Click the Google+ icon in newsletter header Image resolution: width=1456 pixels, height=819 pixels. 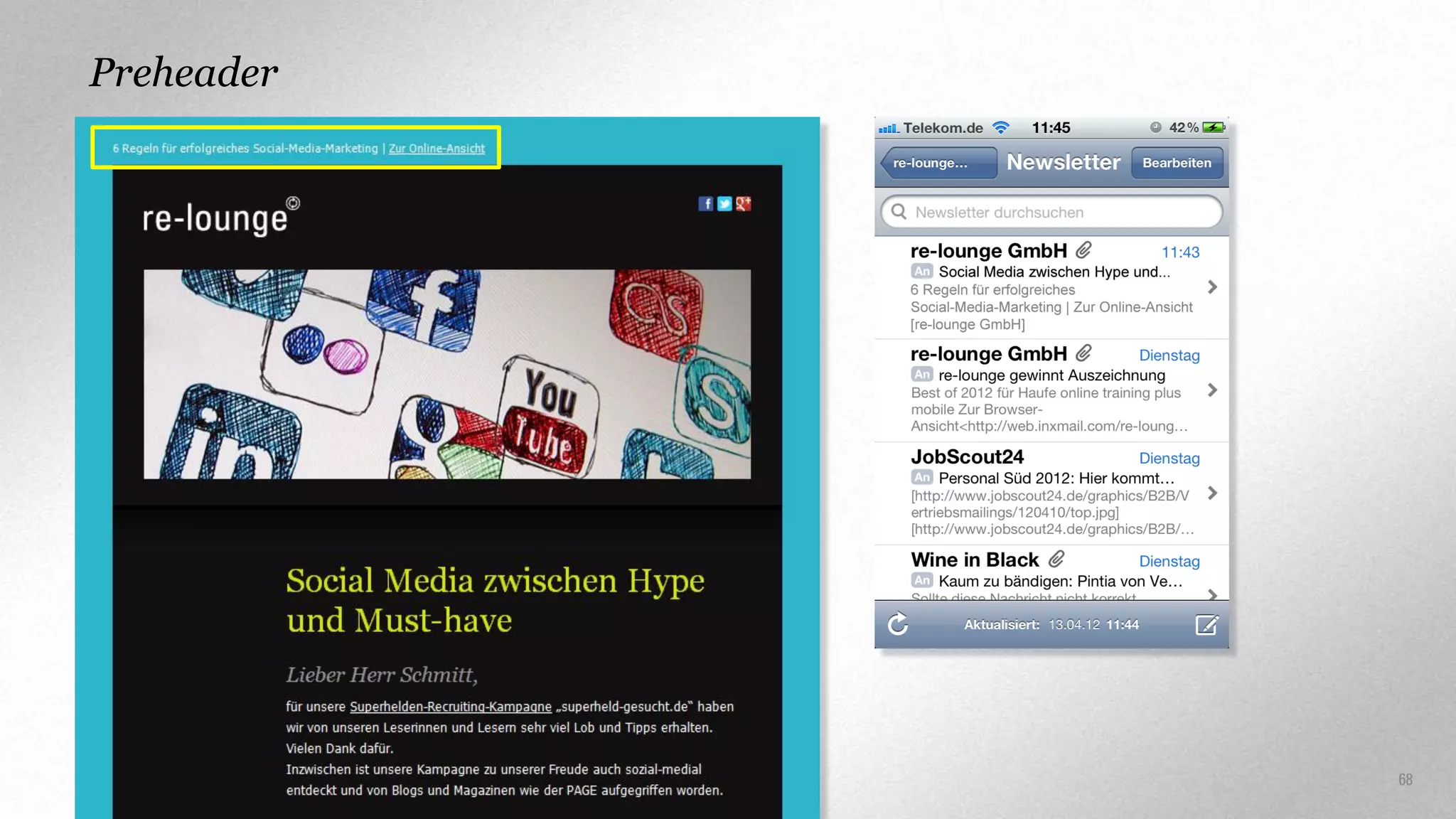pos(744,204)
